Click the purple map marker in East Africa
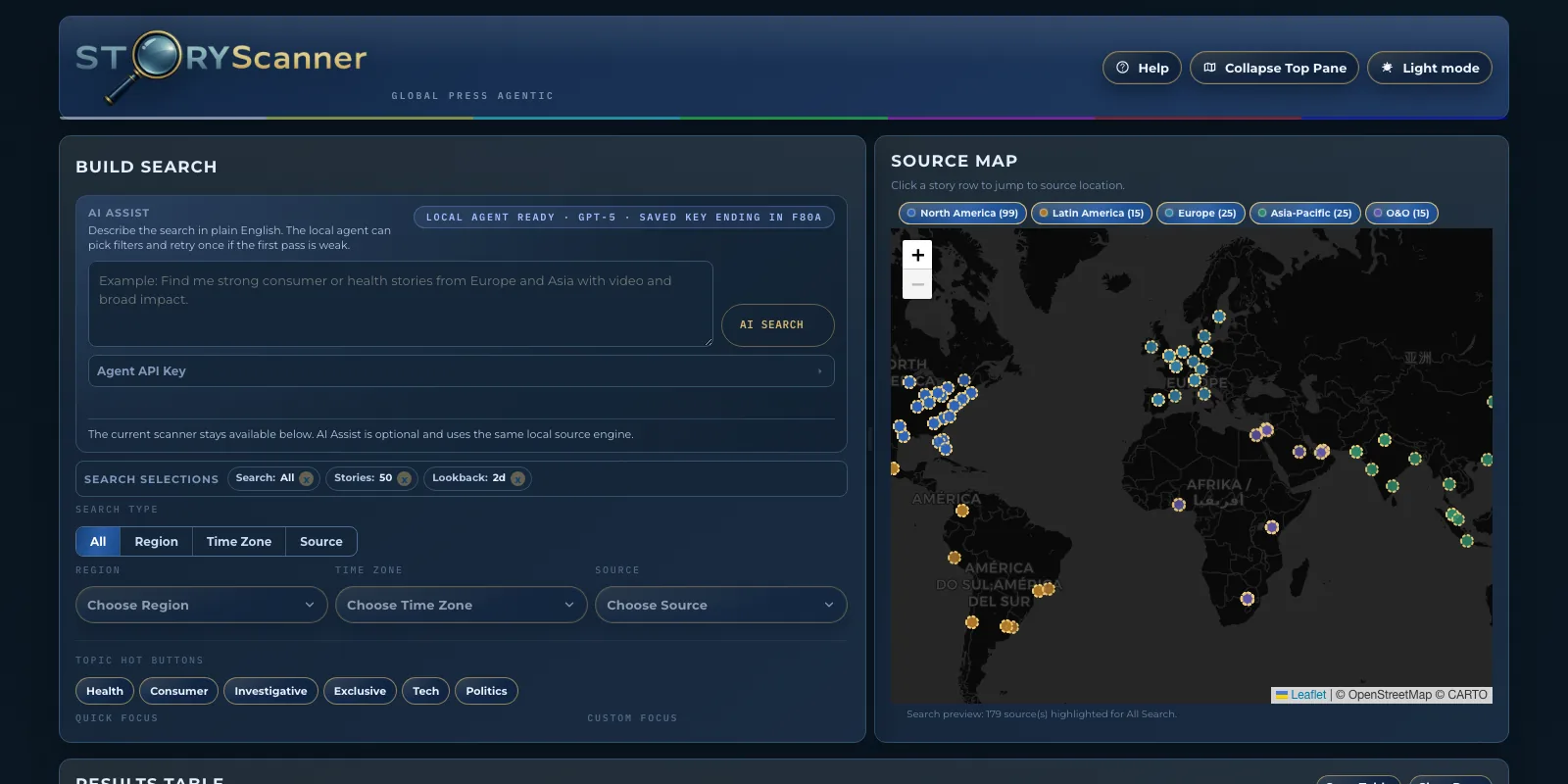 click(x=1272, y=527)
